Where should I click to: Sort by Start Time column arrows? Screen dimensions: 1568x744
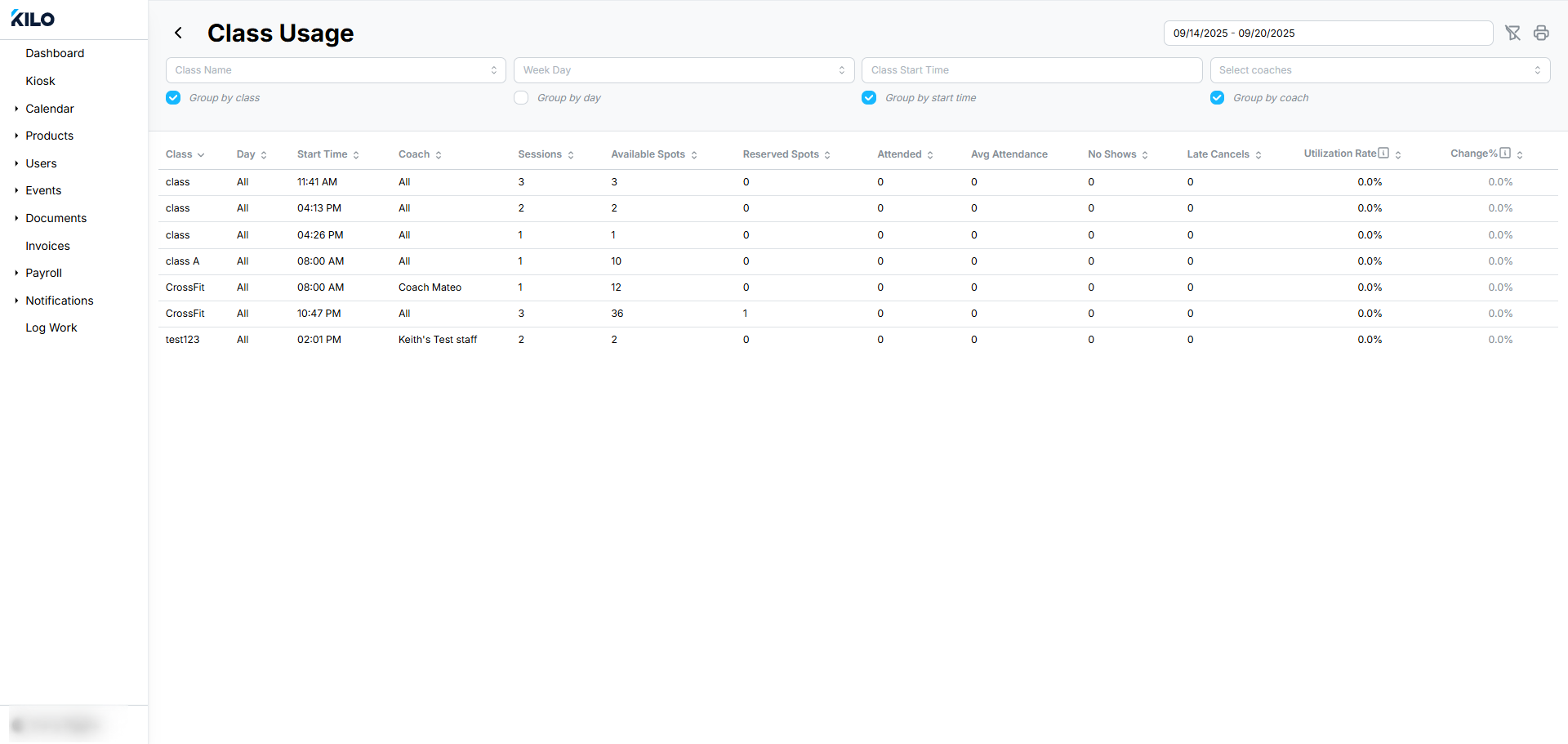coord(356,155)
